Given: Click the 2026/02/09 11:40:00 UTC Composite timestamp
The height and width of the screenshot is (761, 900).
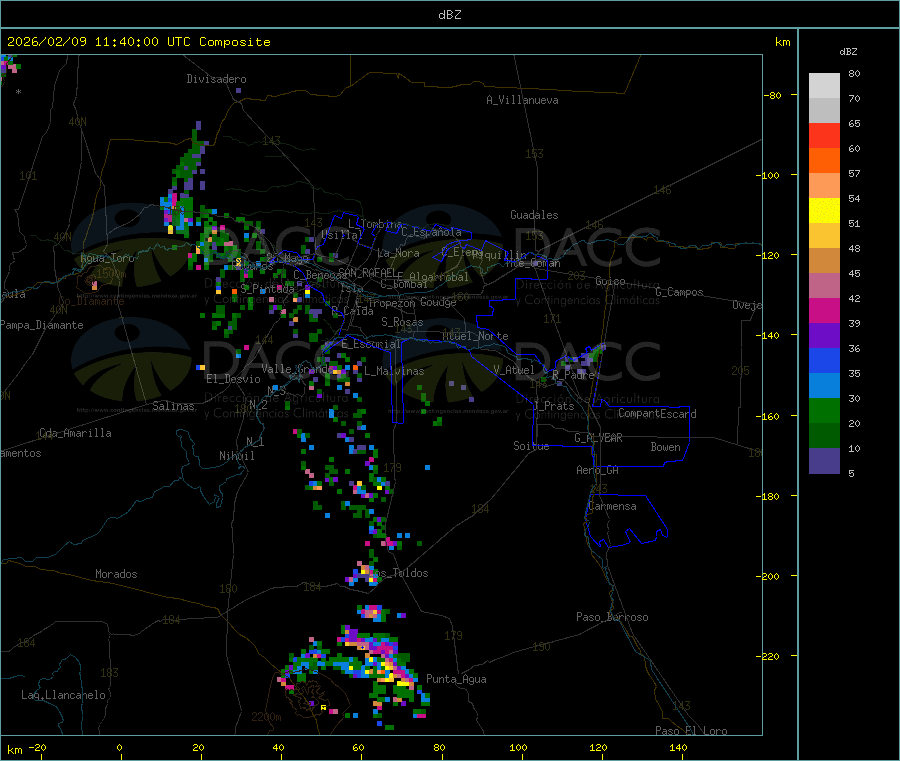Looking at the screenshot, I should pyautogui.click(x=138, y=42).
